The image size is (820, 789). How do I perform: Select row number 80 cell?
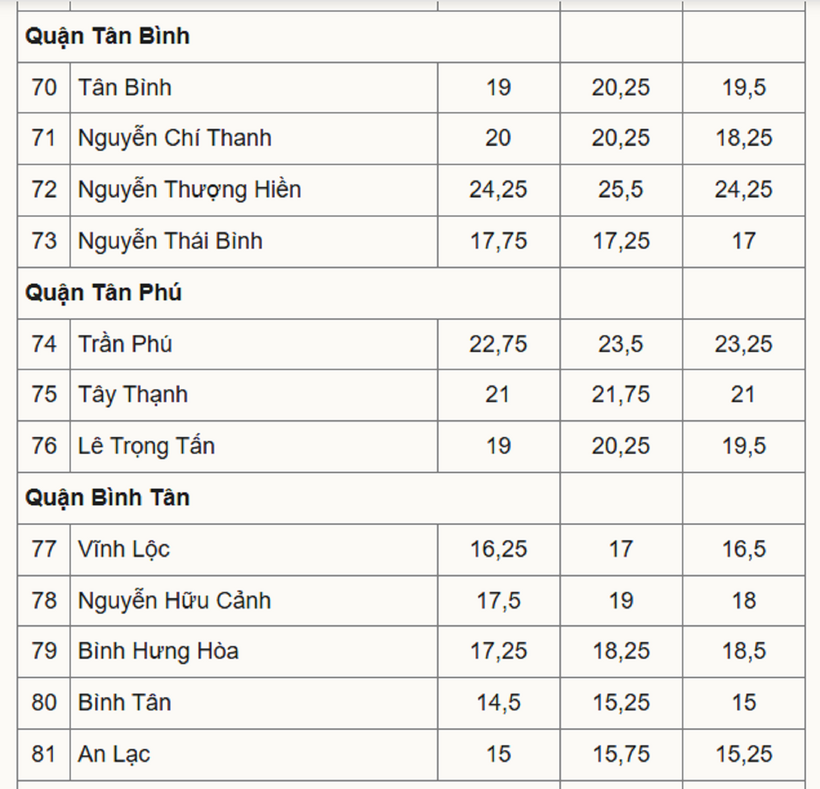(x=44, y=703)
